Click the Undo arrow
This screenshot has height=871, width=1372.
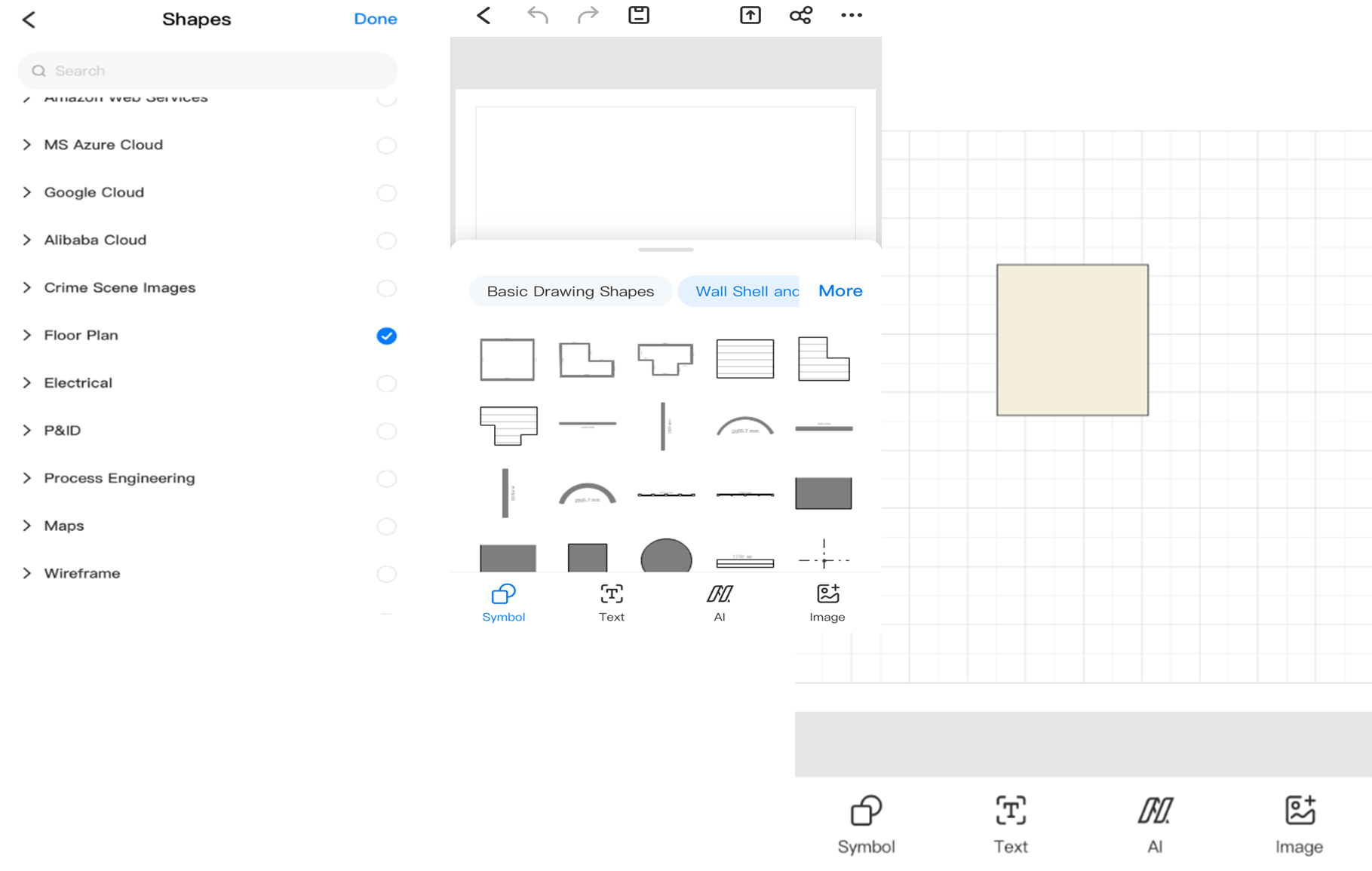coord(537,15)
